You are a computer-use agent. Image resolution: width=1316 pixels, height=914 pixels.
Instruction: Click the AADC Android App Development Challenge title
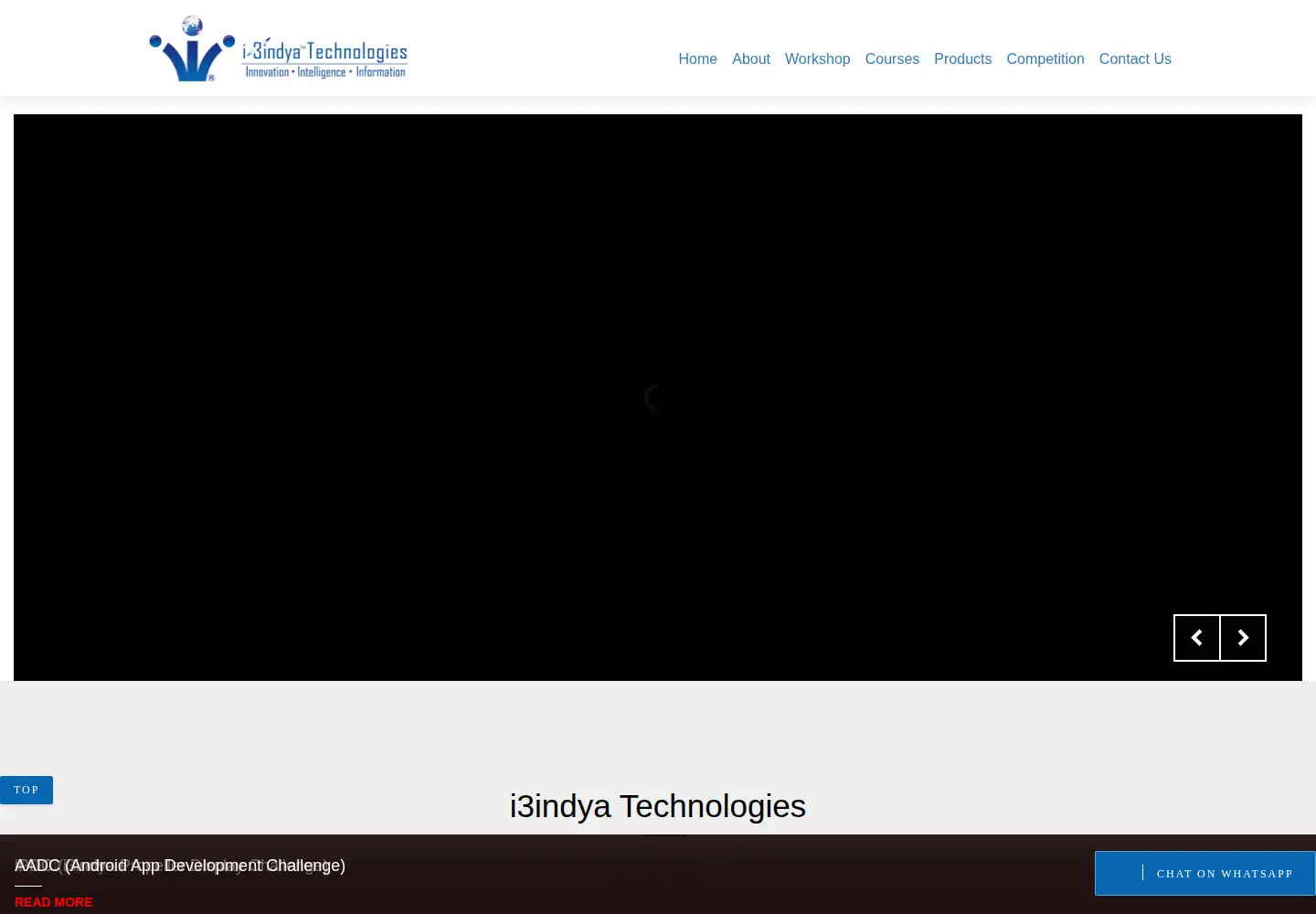pos(180,866)
